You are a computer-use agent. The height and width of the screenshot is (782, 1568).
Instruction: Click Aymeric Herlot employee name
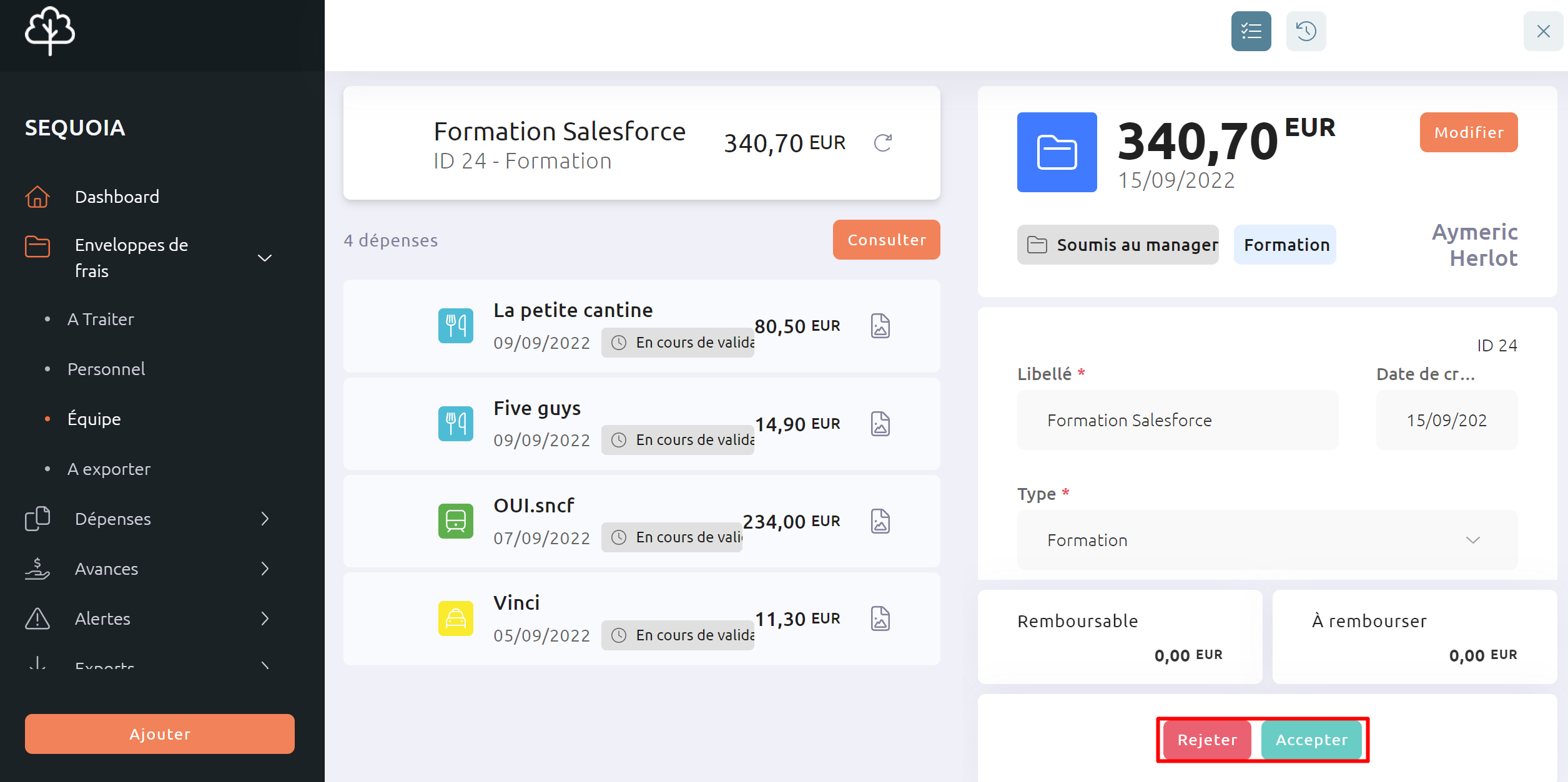(x=1474, y=245)
